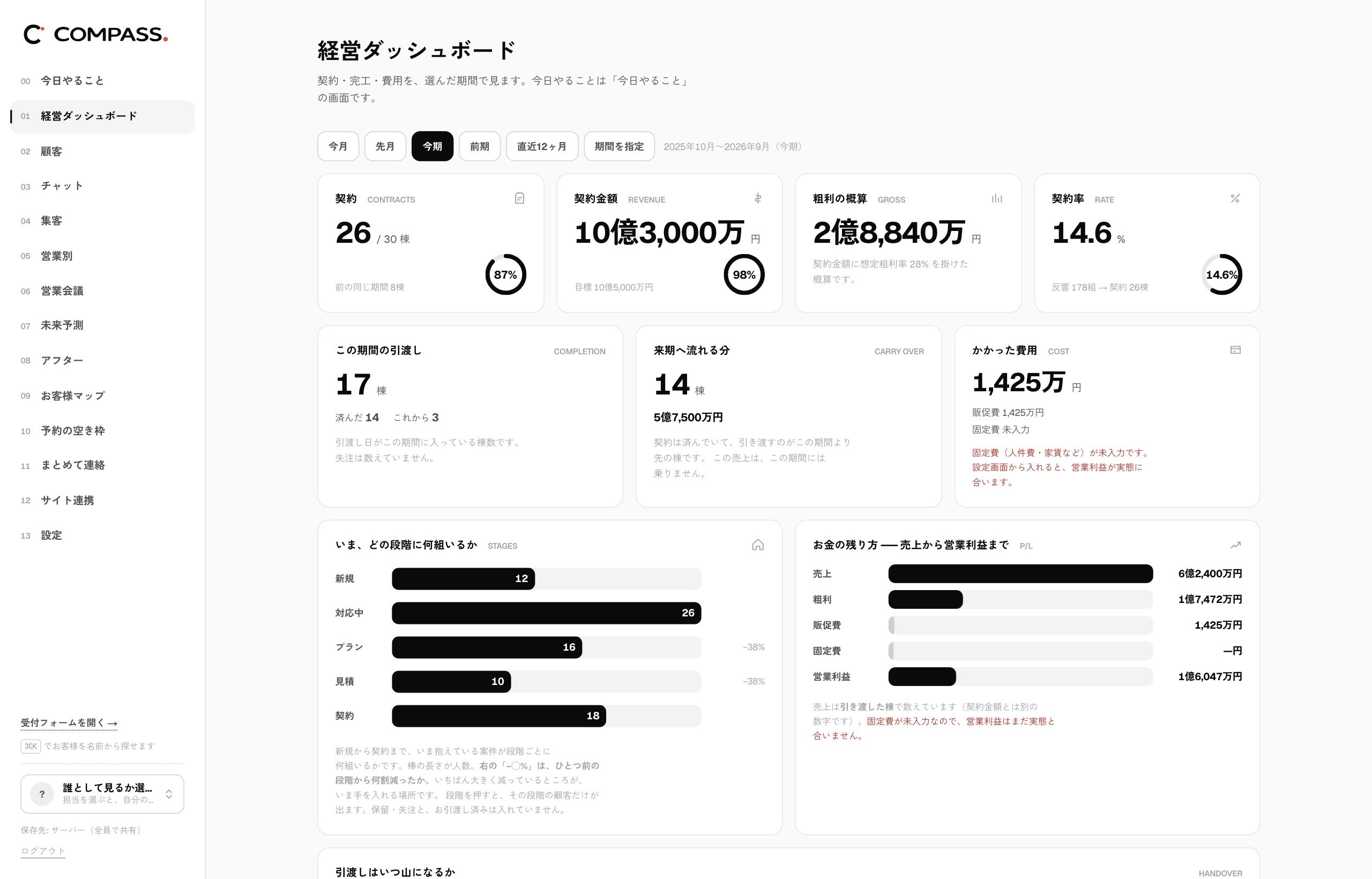Click the document icon in 契約 card

(519, 198)
